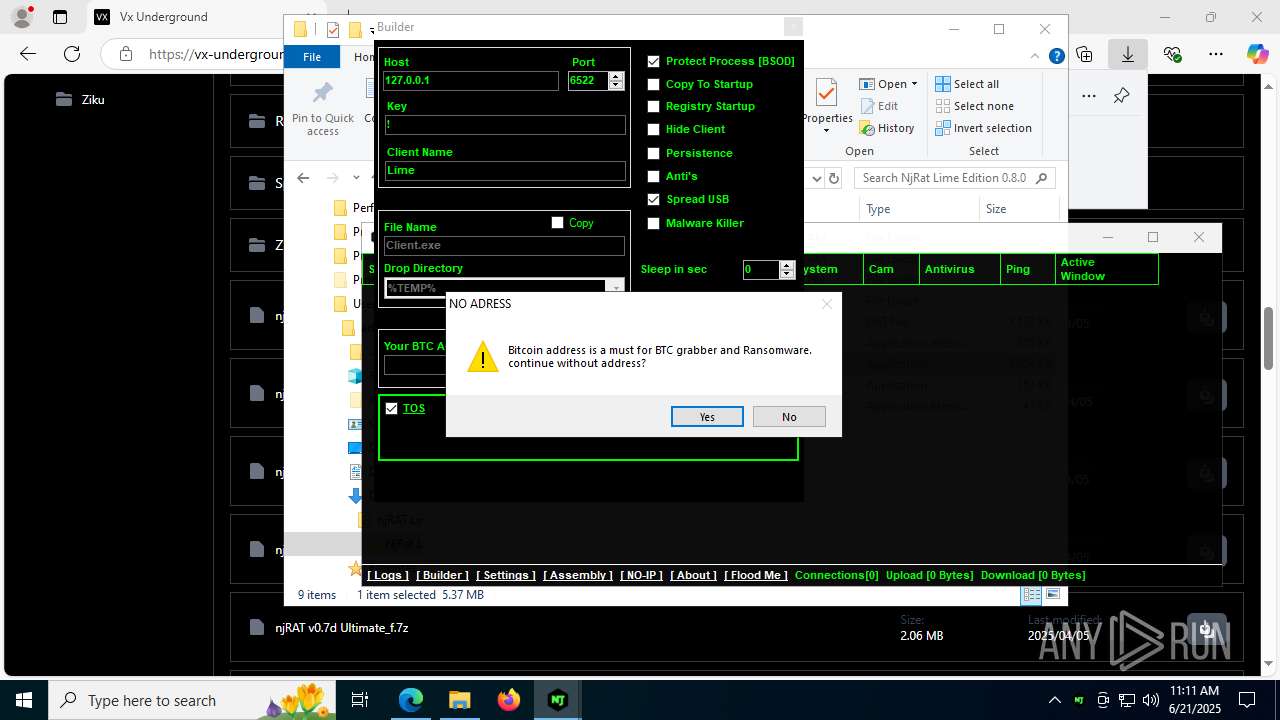Uncheck Protect Process [BSOD]

click(654, 61)
